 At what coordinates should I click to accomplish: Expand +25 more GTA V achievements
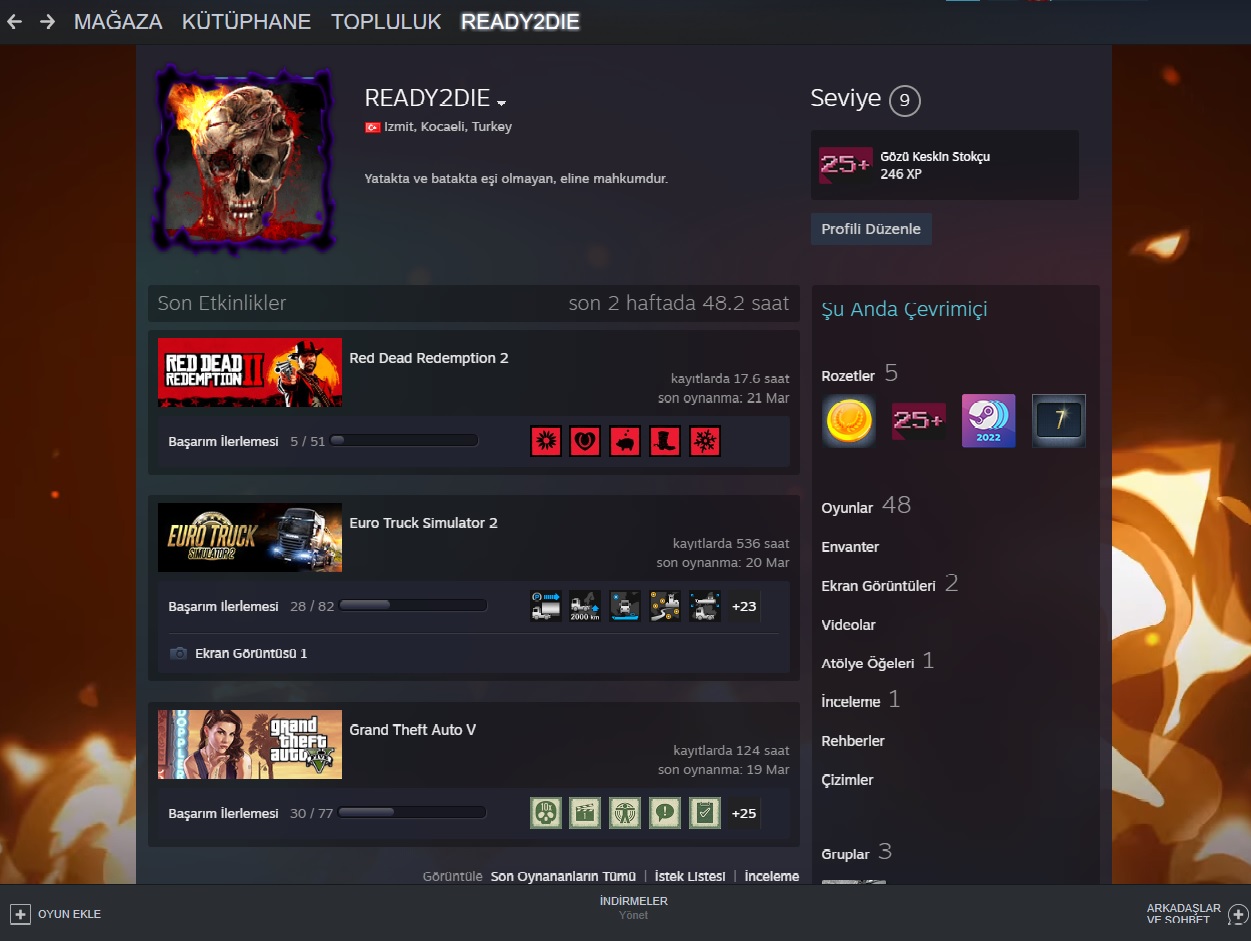(x=744, y=813)
